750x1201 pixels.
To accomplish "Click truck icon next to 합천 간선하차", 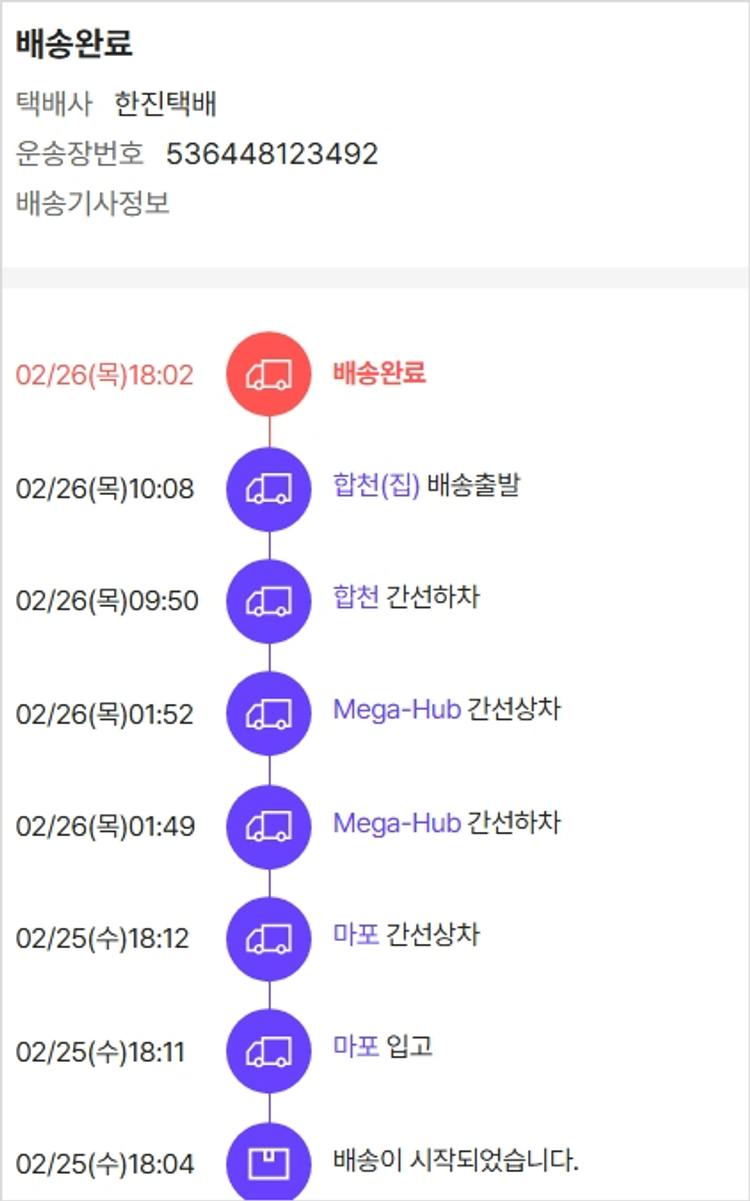I will [269, 601].
